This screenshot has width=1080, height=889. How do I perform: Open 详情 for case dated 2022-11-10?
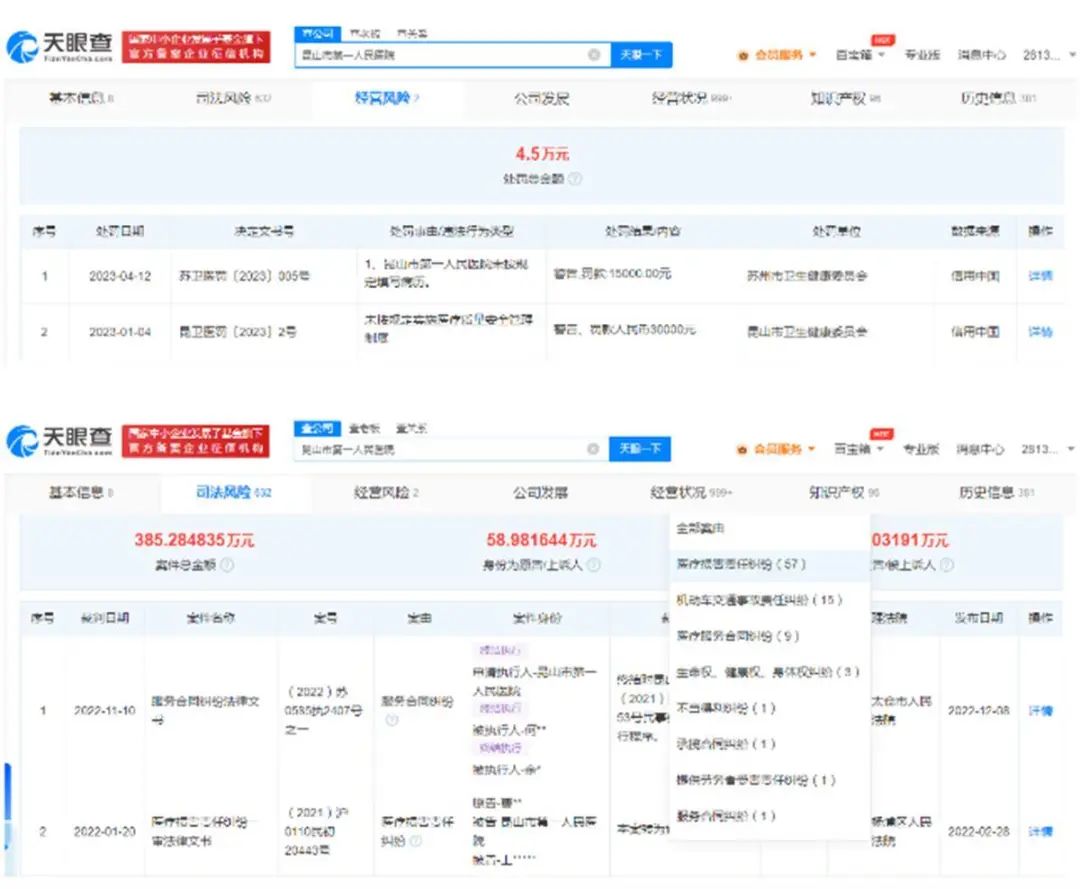click(1040, 711)
